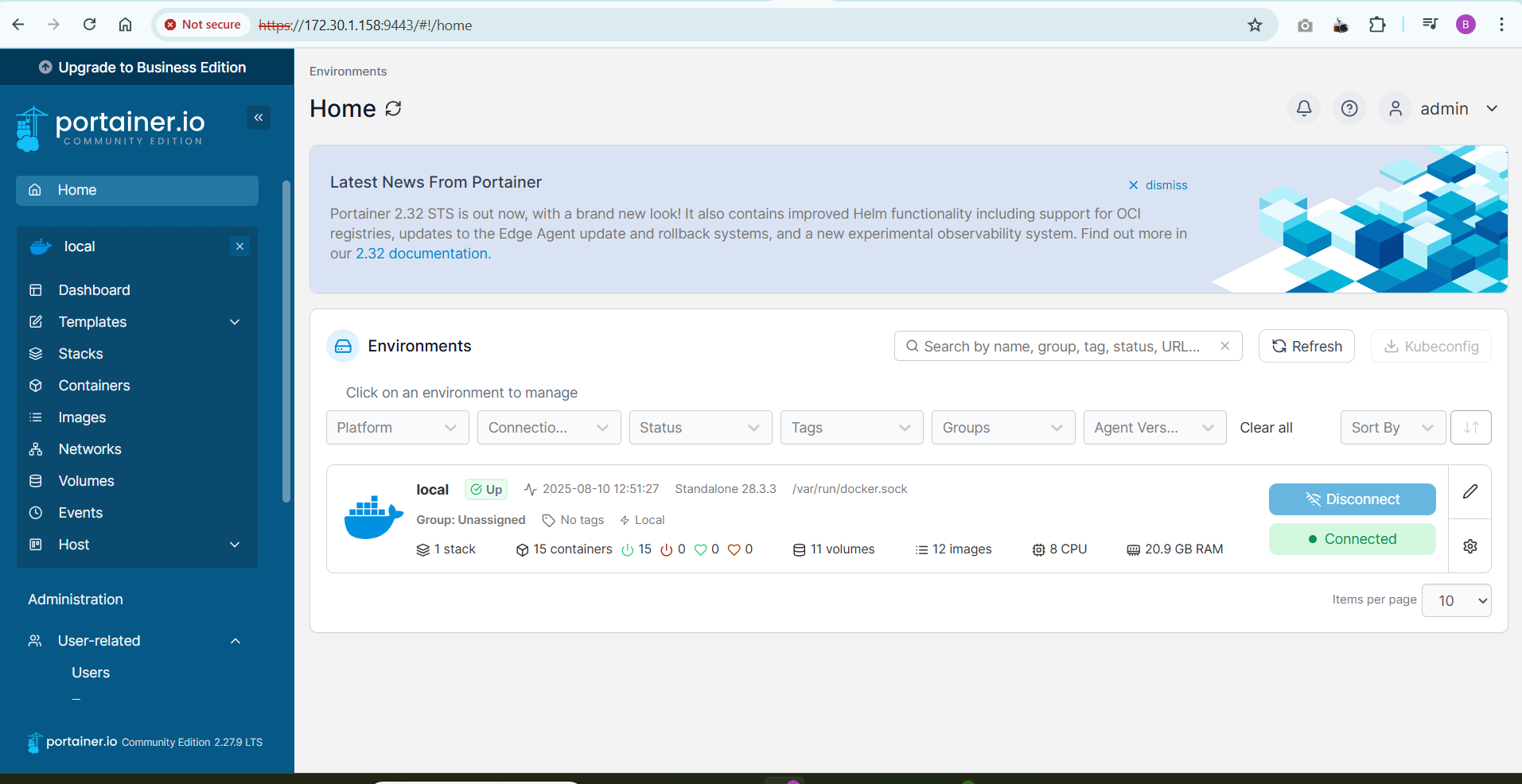
Task: Click the Kubeconfig button
Action: coord(1431,346)
